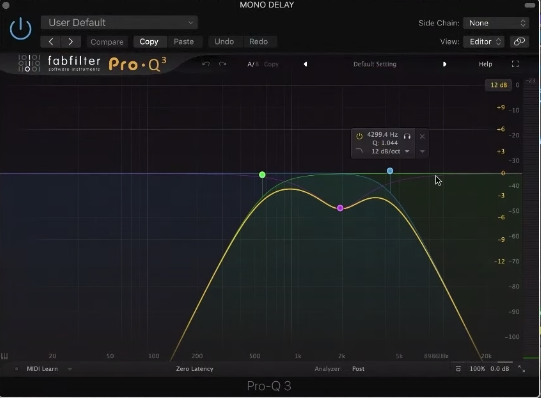Click the output options icon
This screenshot has height=398, width=541.
[458, 369]
